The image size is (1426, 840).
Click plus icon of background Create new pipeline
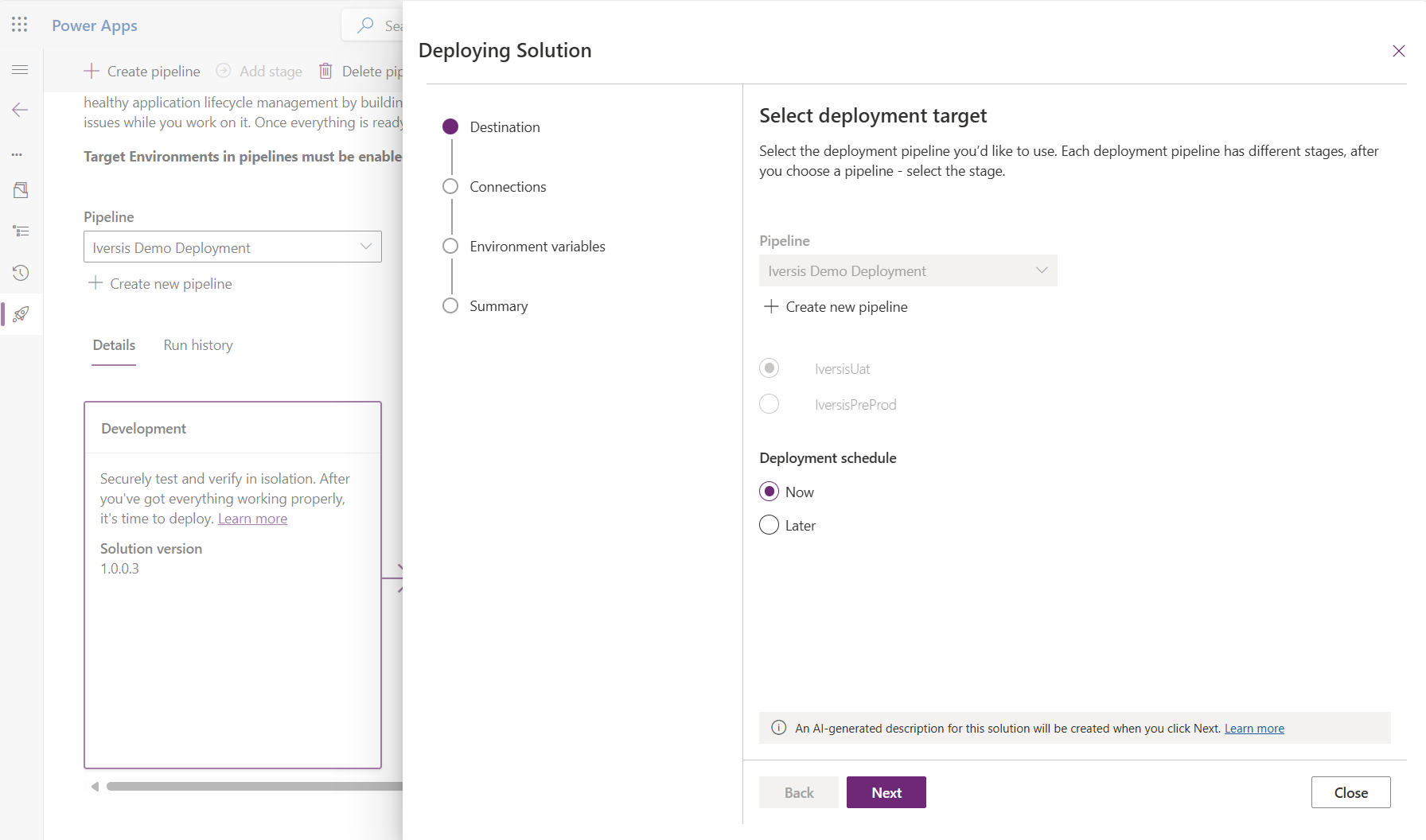[x=95, y=283]
